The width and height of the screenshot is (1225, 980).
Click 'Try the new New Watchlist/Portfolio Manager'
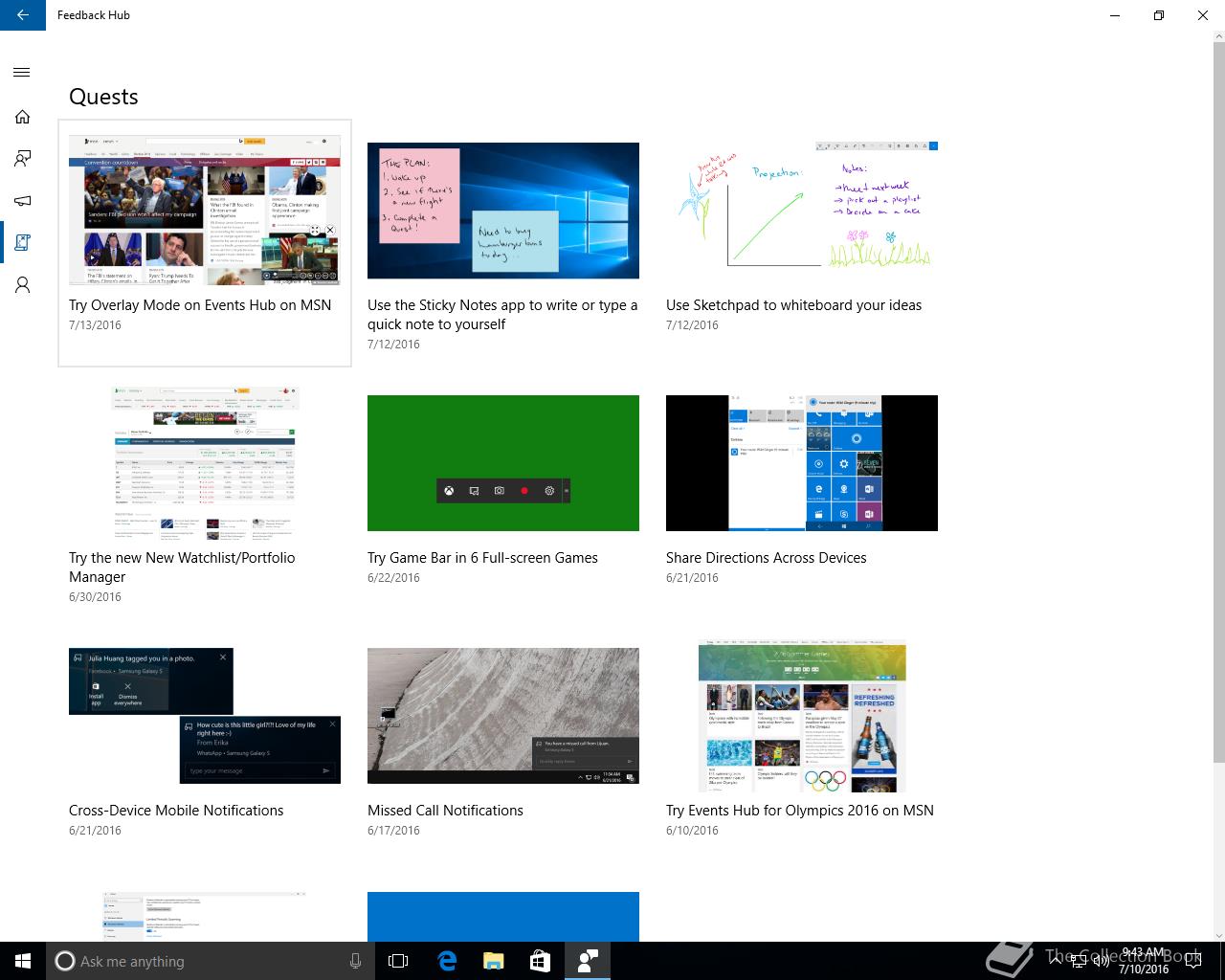point(182,568)
